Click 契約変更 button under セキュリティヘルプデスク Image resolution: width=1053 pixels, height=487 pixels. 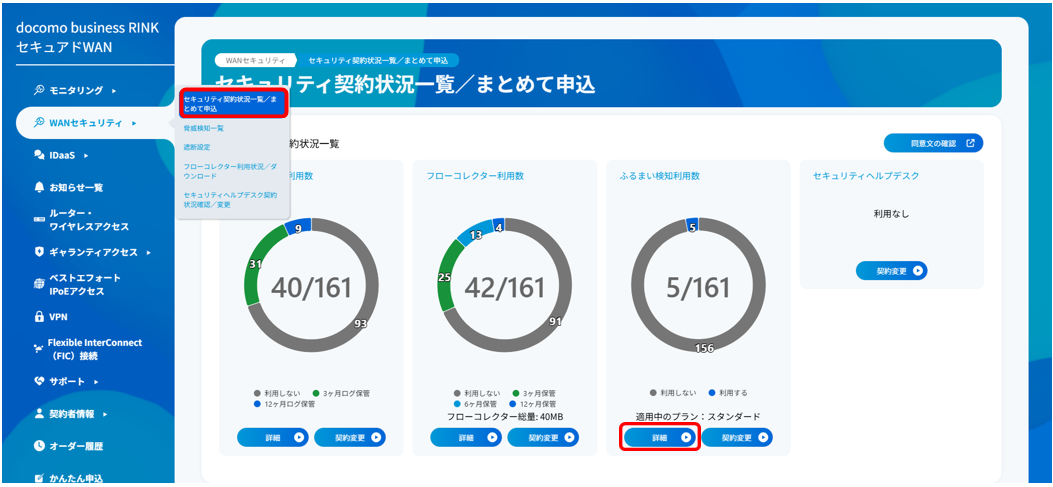point(891,271)
